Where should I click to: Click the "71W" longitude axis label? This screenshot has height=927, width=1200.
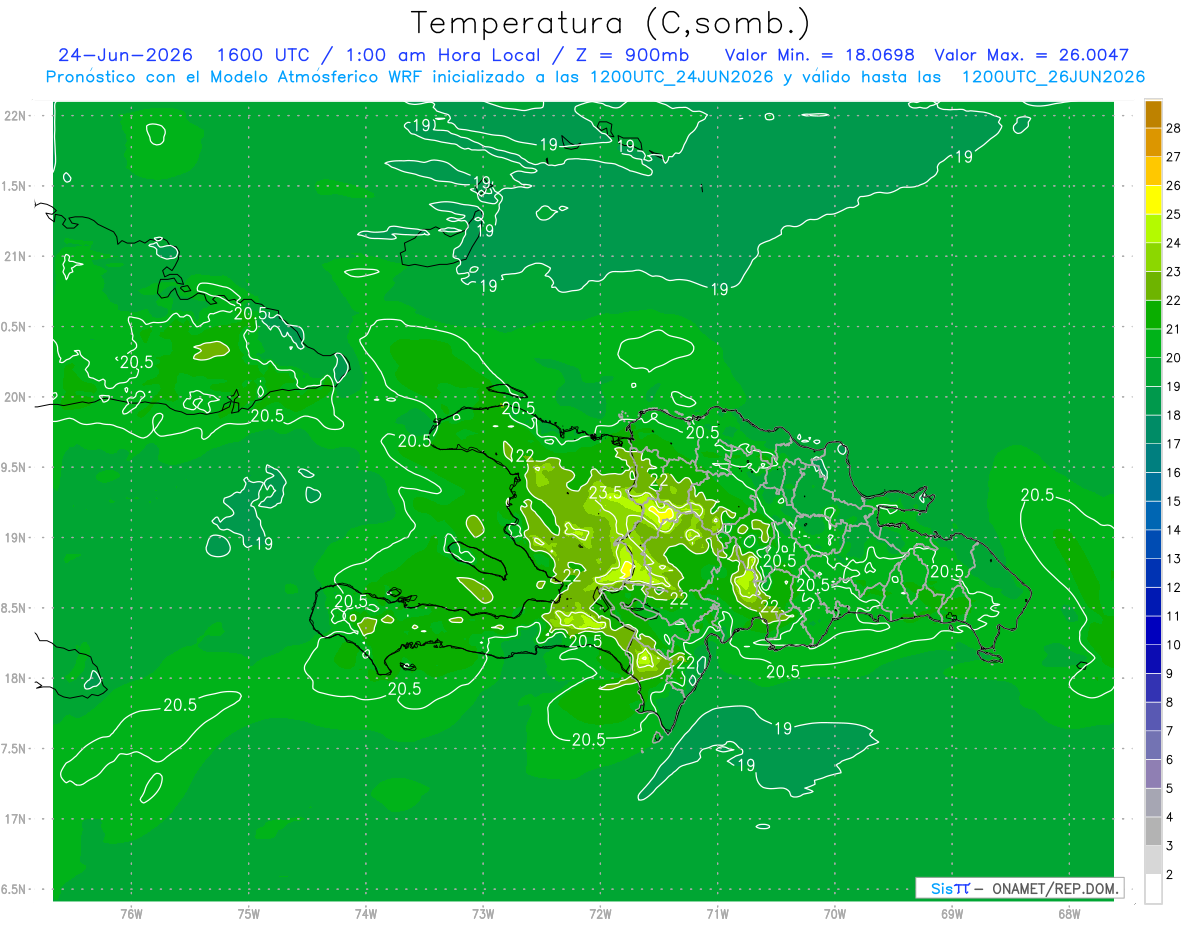(x=717, y=913)
